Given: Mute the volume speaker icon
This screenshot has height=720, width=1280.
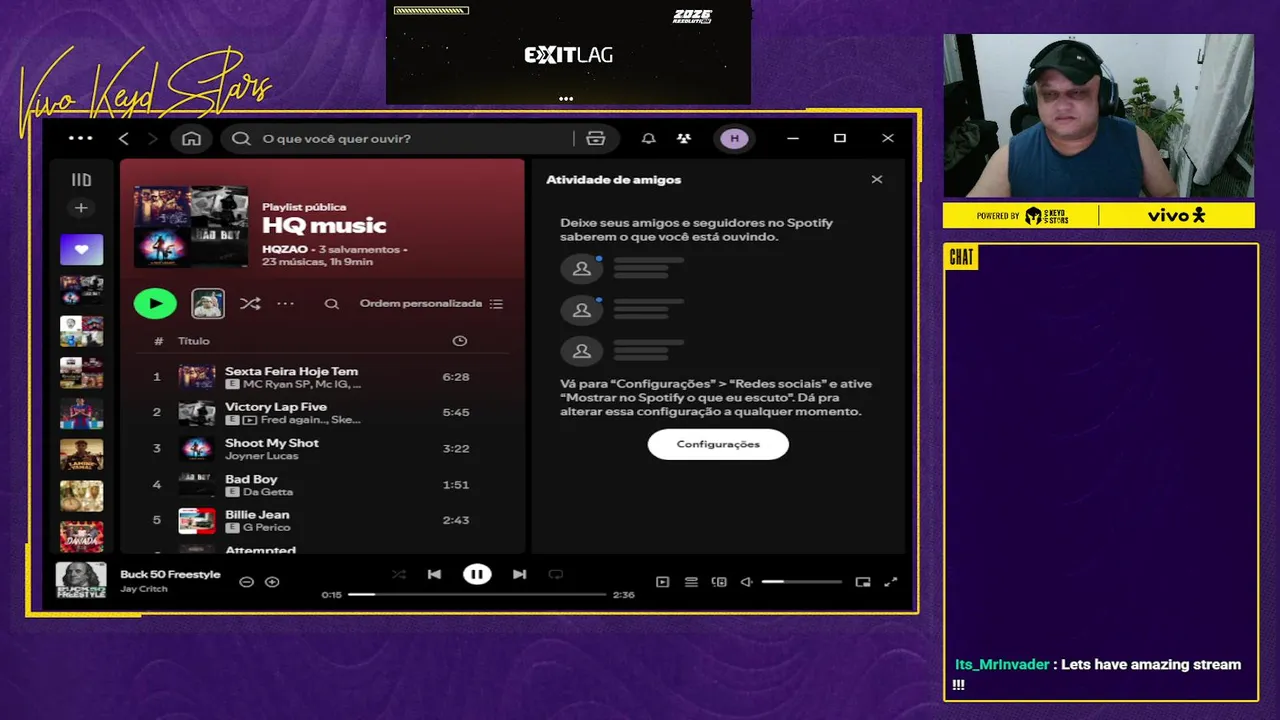Looking at the screenshot, I should [746, 582].
